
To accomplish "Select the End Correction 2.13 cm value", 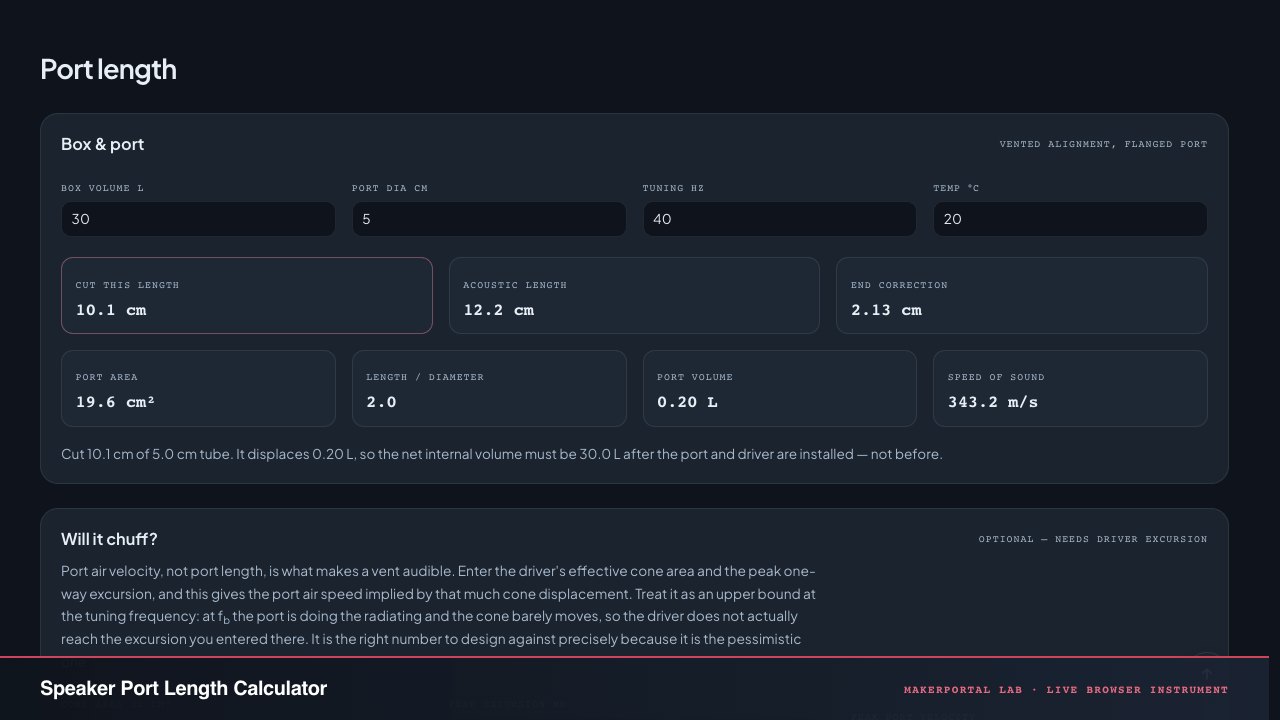I will pyautogui.click(x=886, y=310).
